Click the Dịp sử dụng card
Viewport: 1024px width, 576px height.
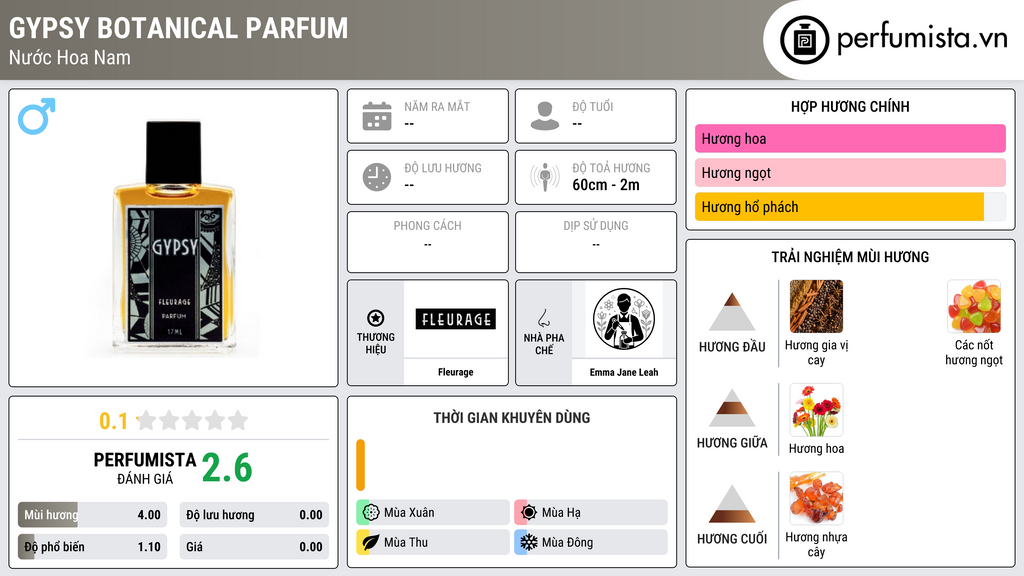(596, 242)
